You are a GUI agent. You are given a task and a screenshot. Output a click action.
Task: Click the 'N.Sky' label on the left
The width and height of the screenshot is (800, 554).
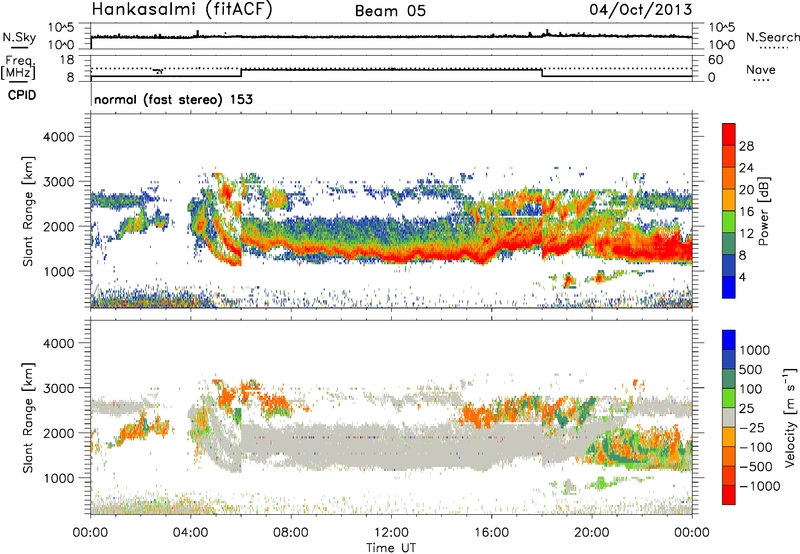point(19,37)
